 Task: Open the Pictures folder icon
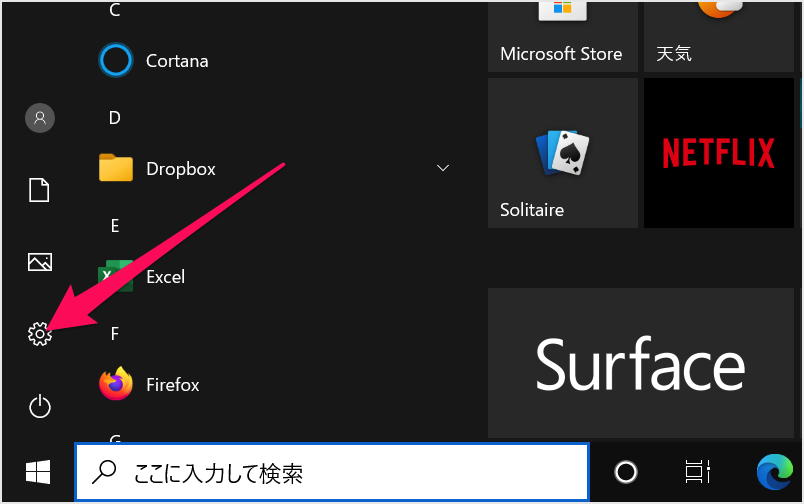39,262
